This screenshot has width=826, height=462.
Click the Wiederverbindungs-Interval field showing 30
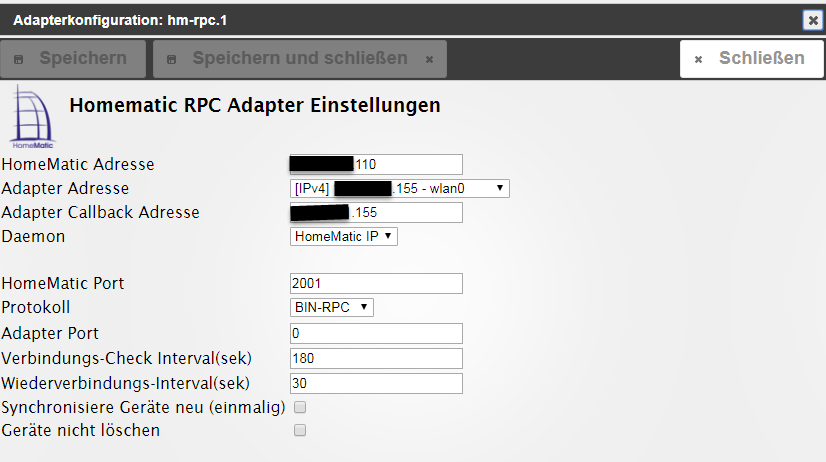point(376,383)
